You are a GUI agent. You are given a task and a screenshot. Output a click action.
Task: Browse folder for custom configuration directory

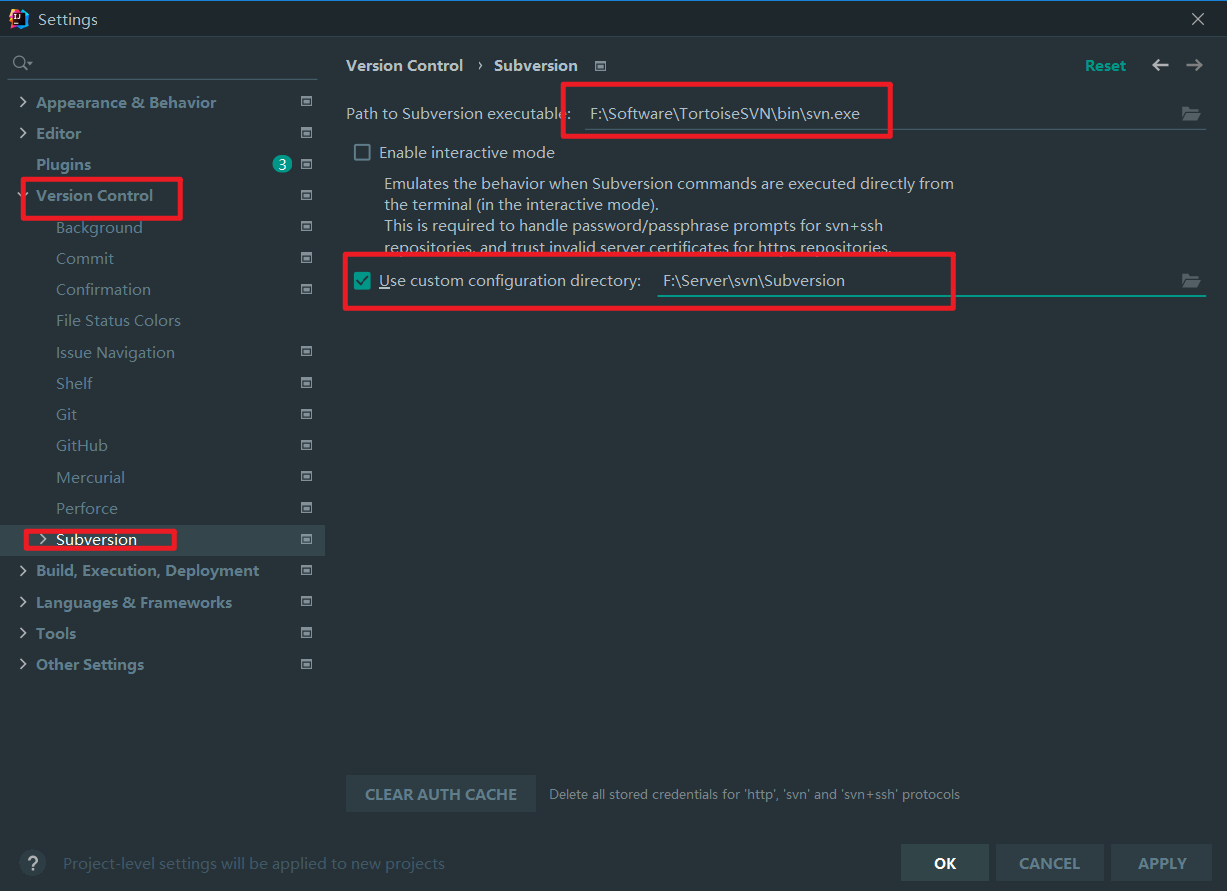(x=1190, y=281)
